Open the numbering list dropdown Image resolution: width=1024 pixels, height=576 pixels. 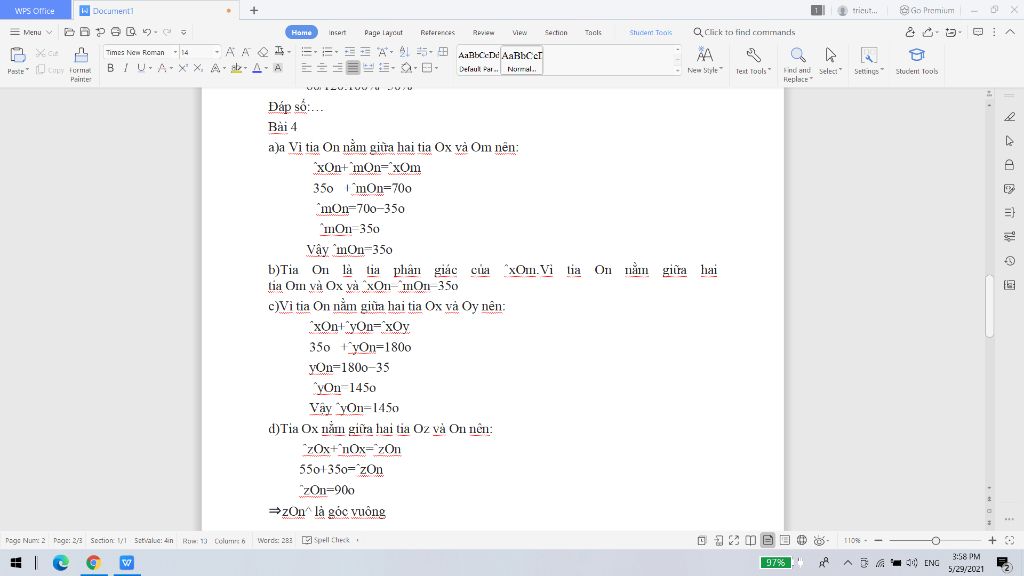pyautogui.click(x=336, y=52)
